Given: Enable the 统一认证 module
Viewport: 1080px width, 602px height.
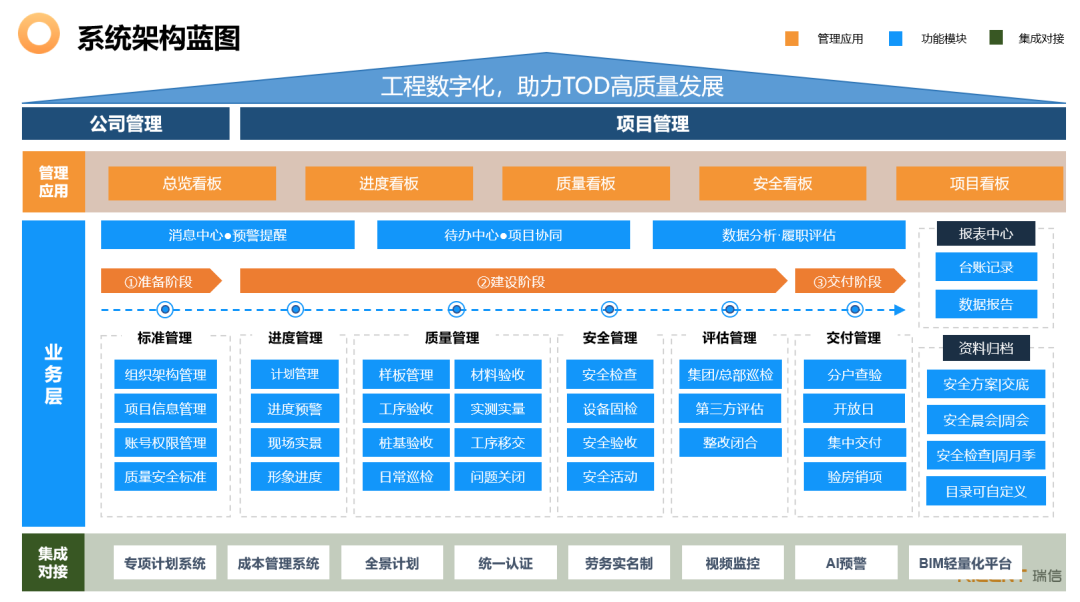Looking at the screenshot, I should pos(506,562).
